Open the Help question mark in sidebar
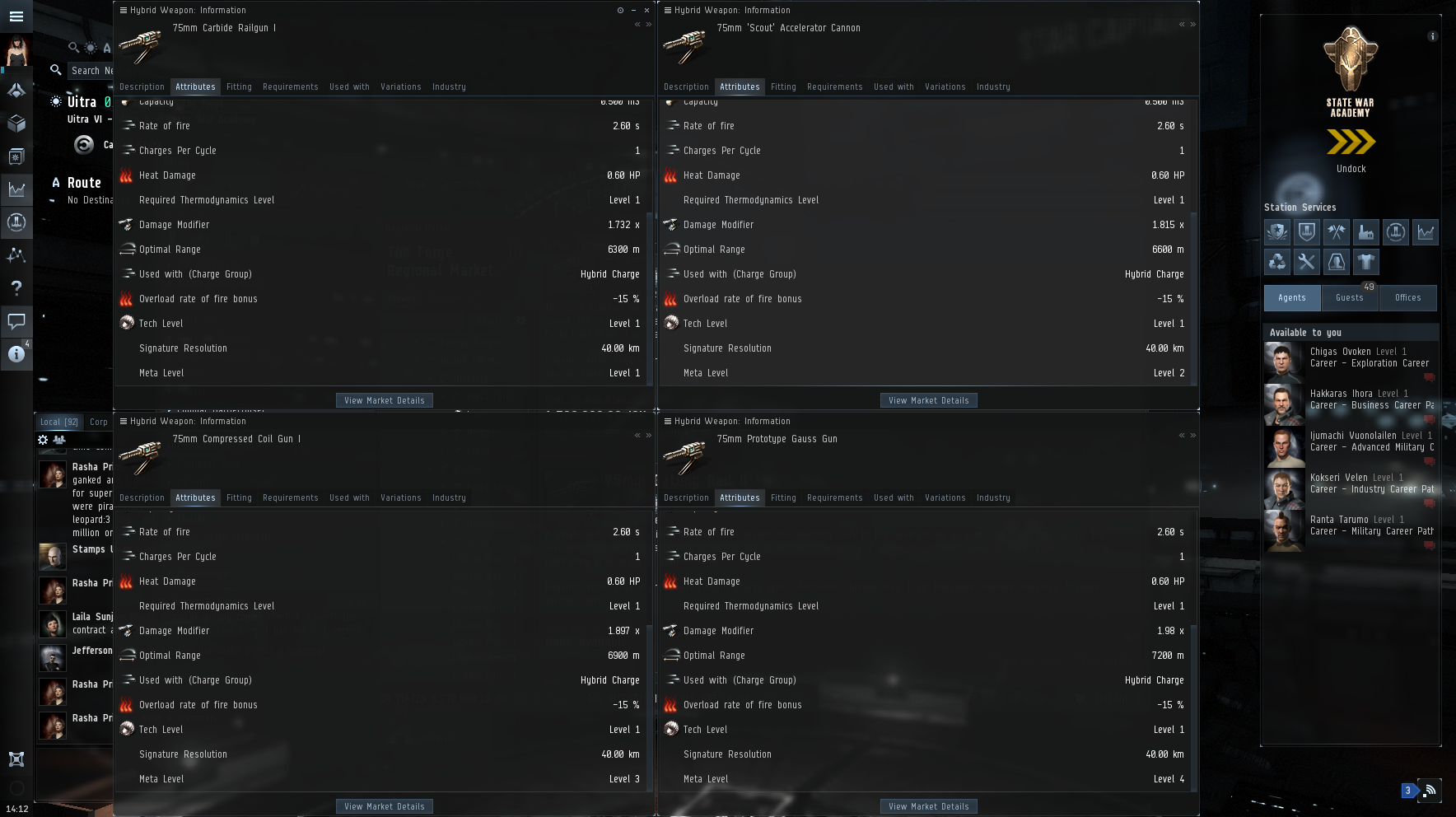This screenshot has height=817, width=1456. (x=16, y=288)
